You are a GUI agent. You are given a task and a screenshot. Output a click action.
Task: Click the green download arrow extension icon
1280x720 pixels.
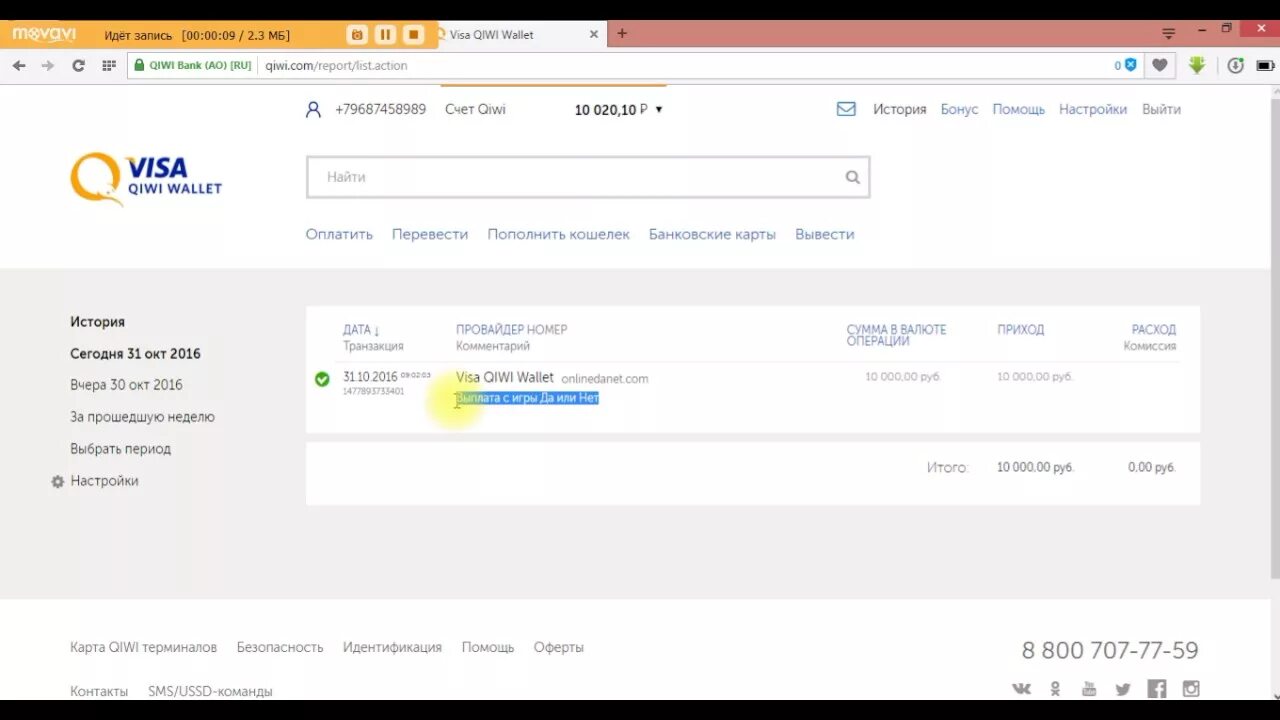(1197, 65)
